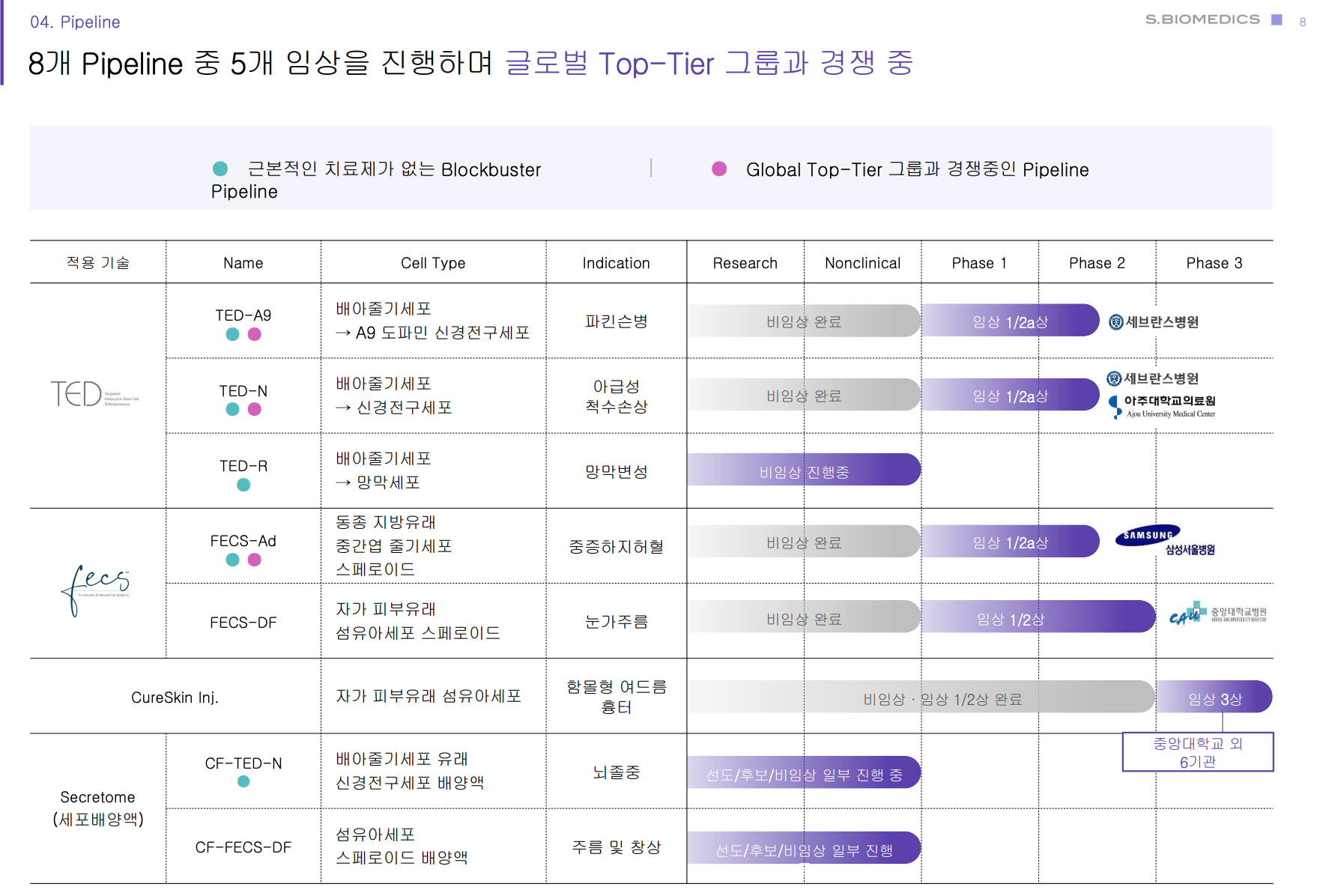Click the FECS-DF name cell
This screenshot has width=1317, height=896.
click(x=243, y=623)
